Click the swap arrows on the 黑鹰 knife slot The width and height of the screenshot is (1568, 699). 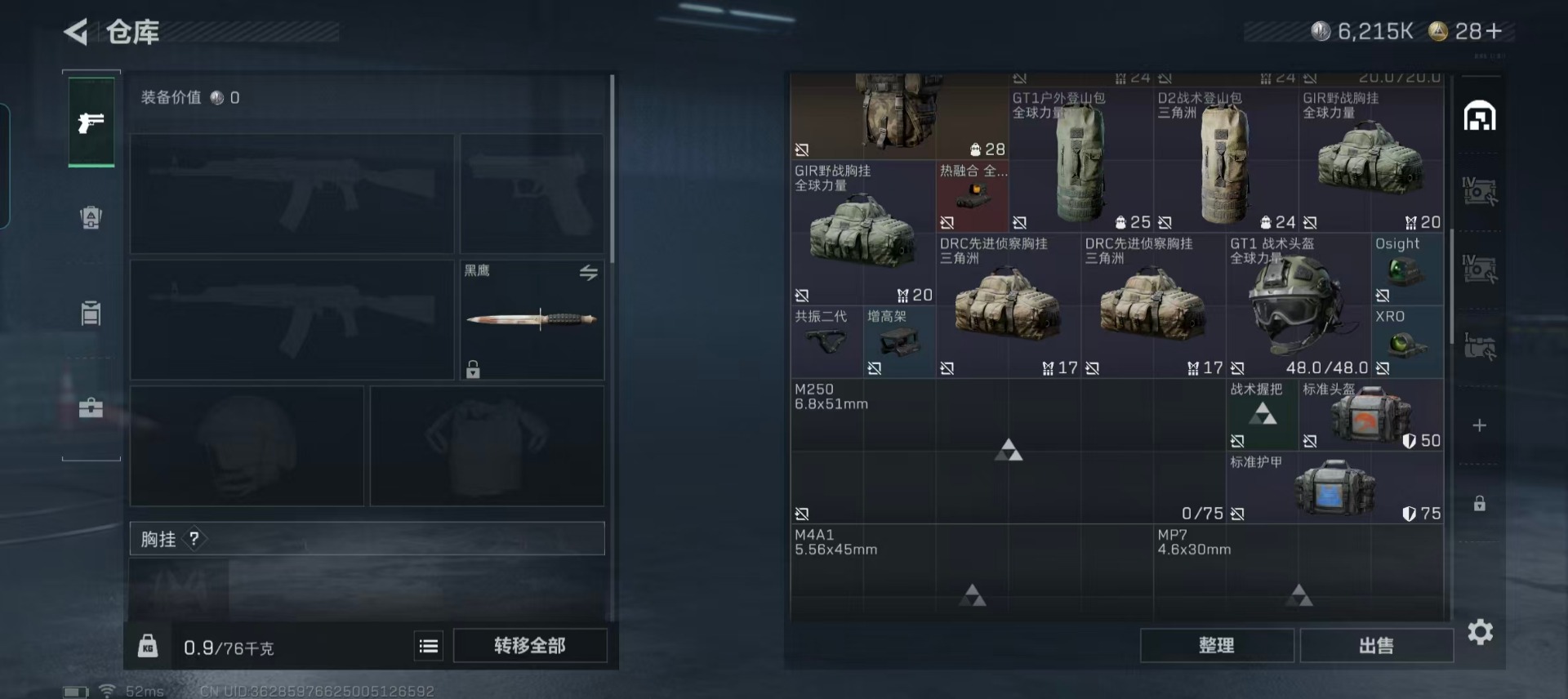coord(589,272)
